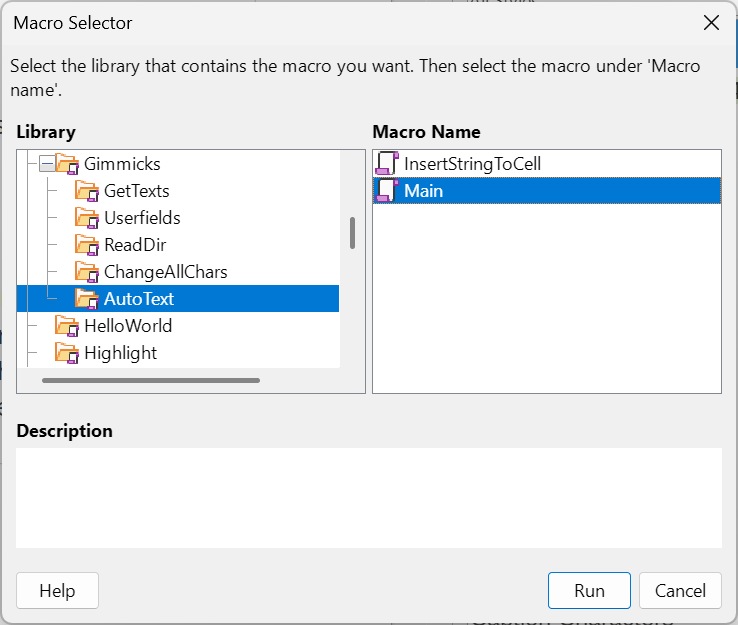
Task: Select the ReadDir module
Action: tap(135, 245)
